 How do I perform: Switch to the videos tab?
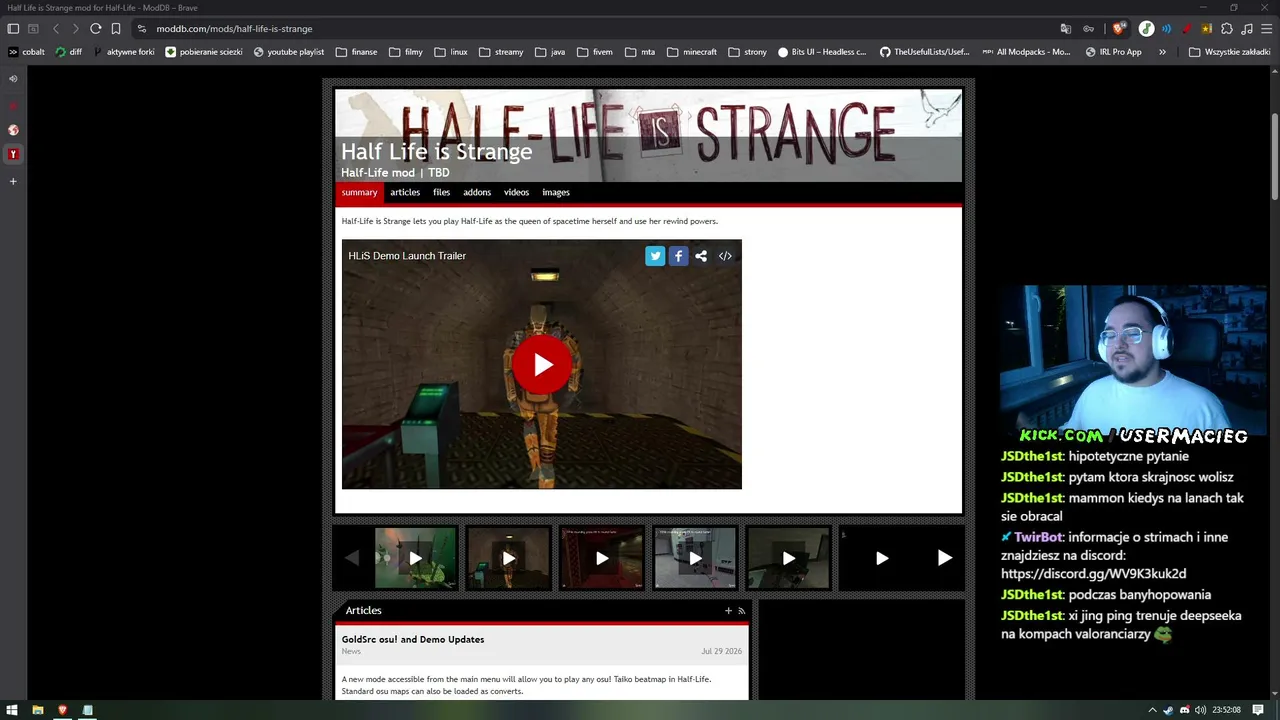[516, 193]
